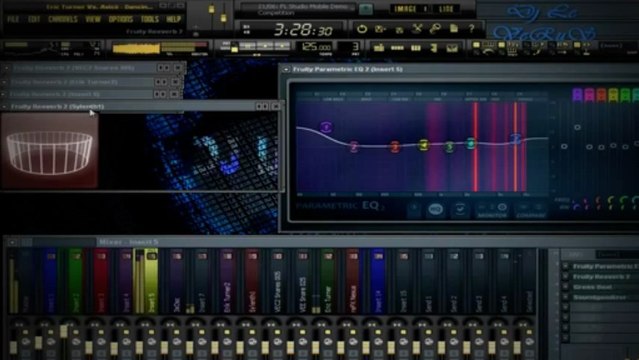Click the red band 3 token in EQ
The image size is (639, 360).
(x=602, y=95)
